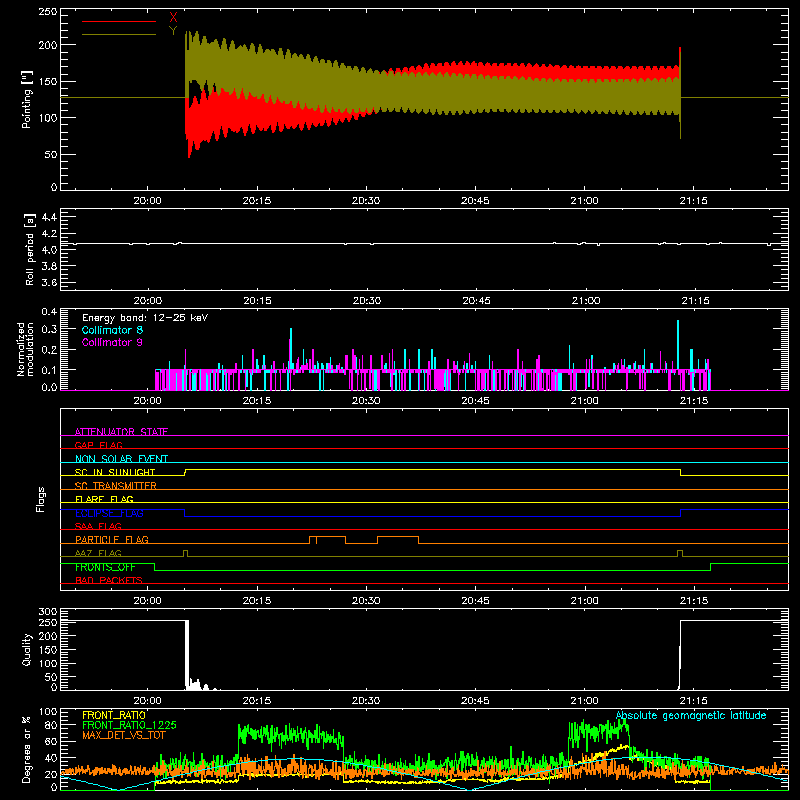
Task: Click the BAD_PACKETS flag label
Action: coord(109,580)
